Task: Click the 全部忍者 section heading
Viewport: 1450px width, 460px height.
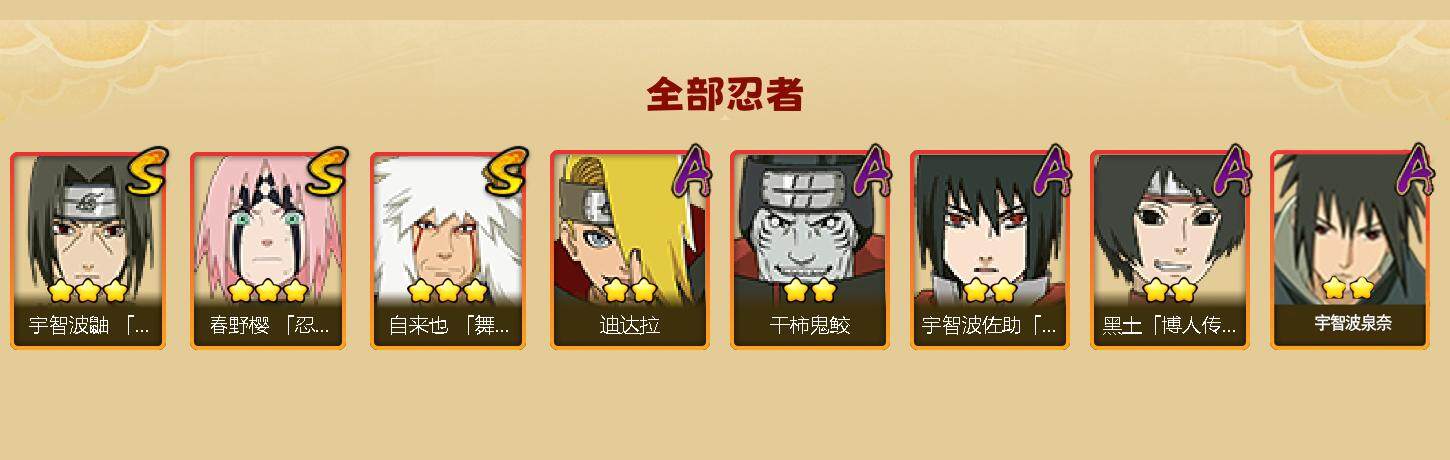Action: [x=725, y=95]
